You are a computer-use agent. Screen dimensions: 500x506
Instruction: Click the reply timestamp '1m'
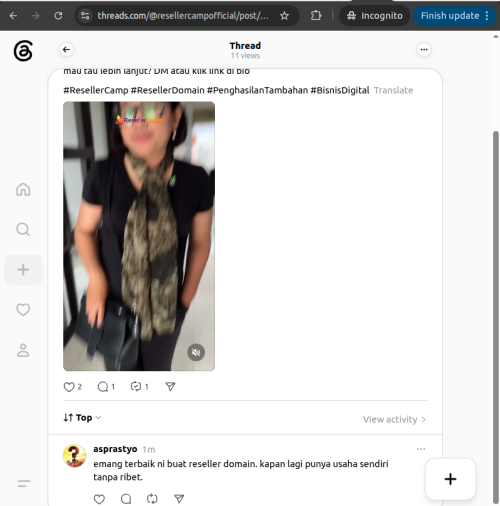click(x=149, y=450)
